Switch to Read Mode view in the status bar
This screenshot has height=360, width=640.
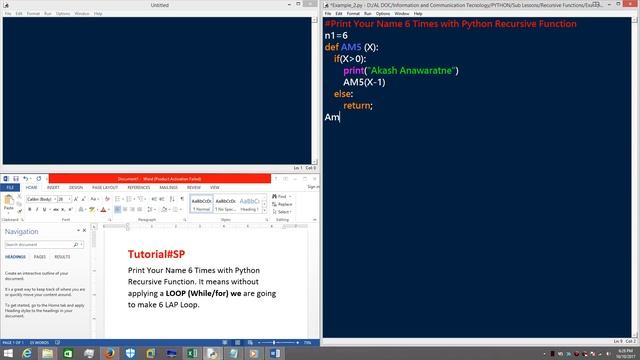click(x=225, y=342)
